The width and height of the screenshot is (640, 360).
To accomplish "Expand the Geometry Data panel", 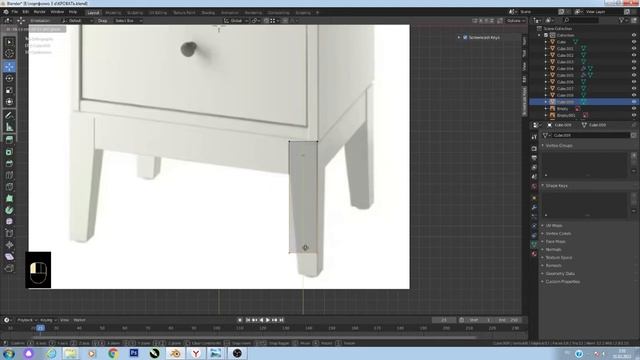I will [x=558, y=273].
